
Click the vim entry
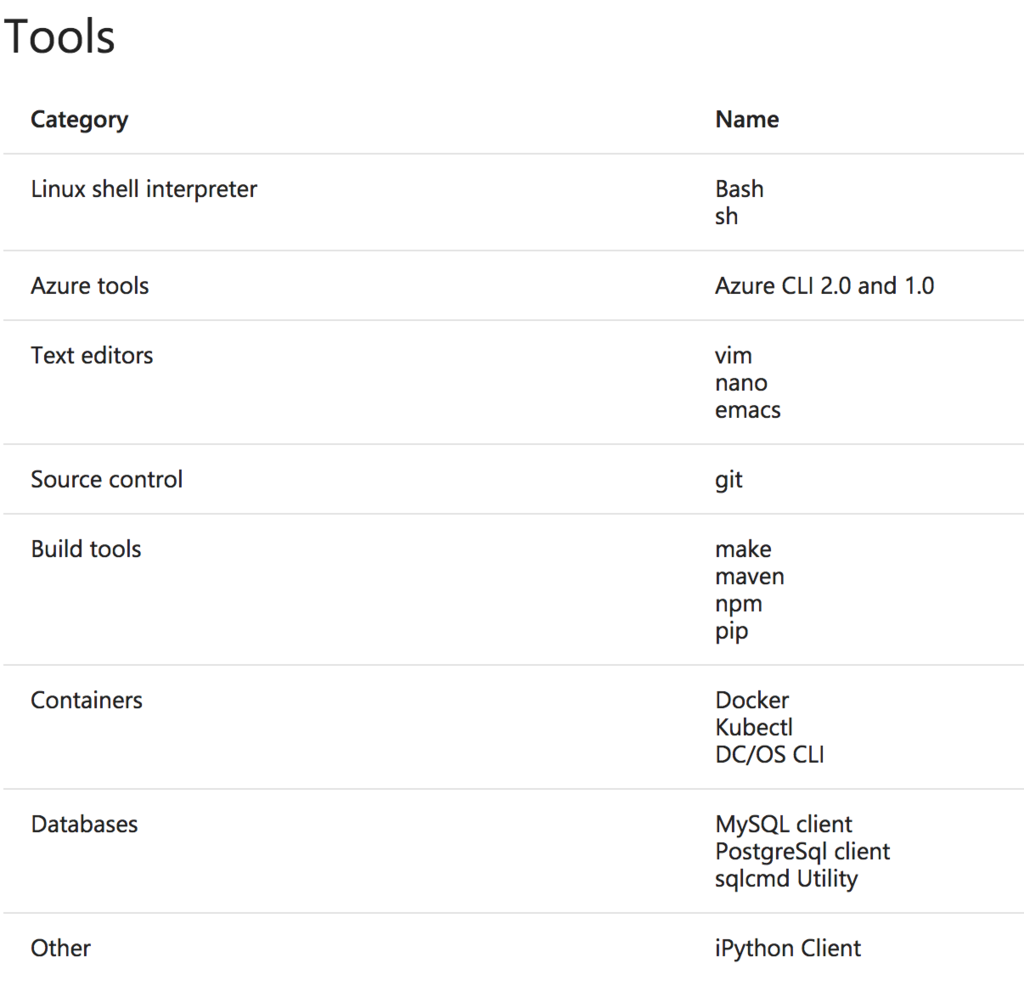point(733,356)
